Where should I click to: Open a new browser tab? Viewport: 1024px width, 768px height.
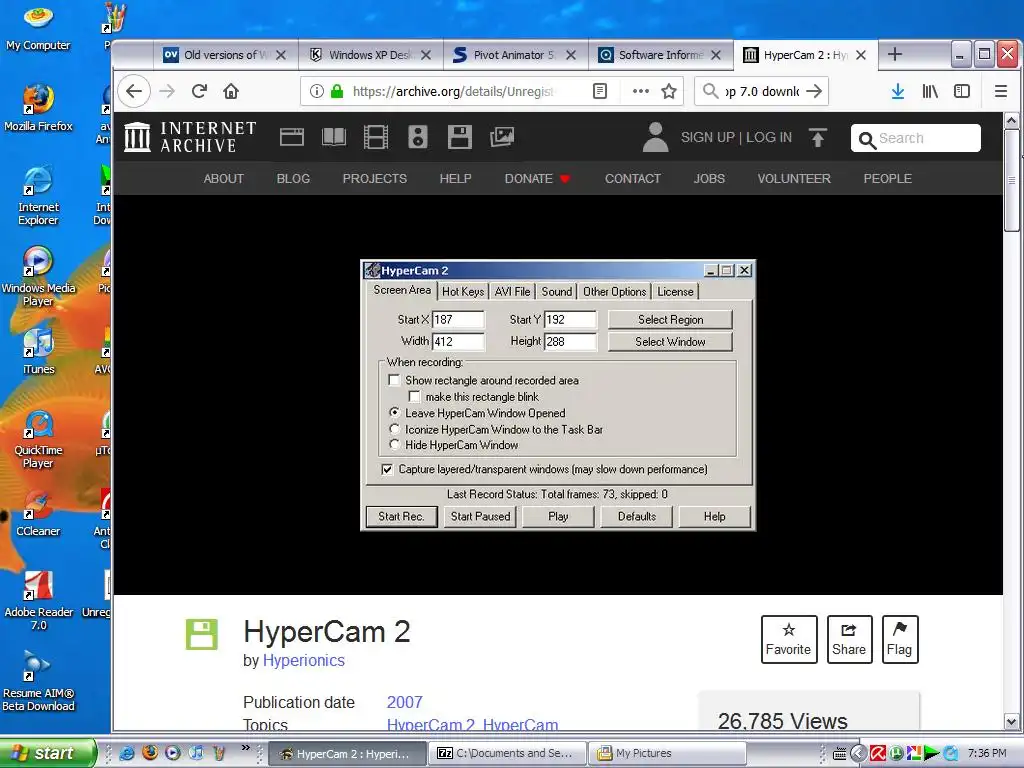[895, 54]
